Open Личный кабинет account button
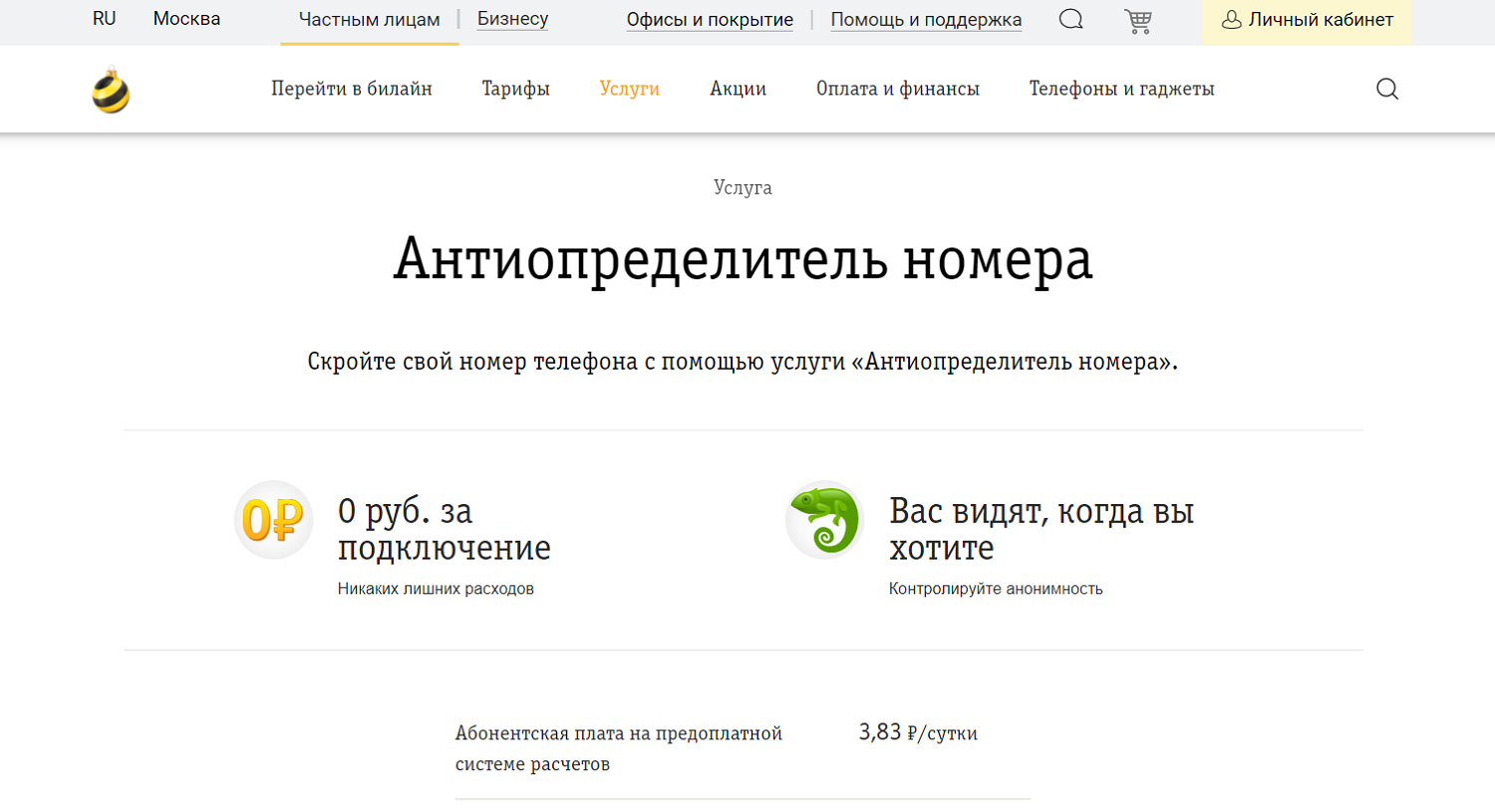The width and height of the screenshot is (1495, 812). pyautogui.click(x=1307, y=20)
